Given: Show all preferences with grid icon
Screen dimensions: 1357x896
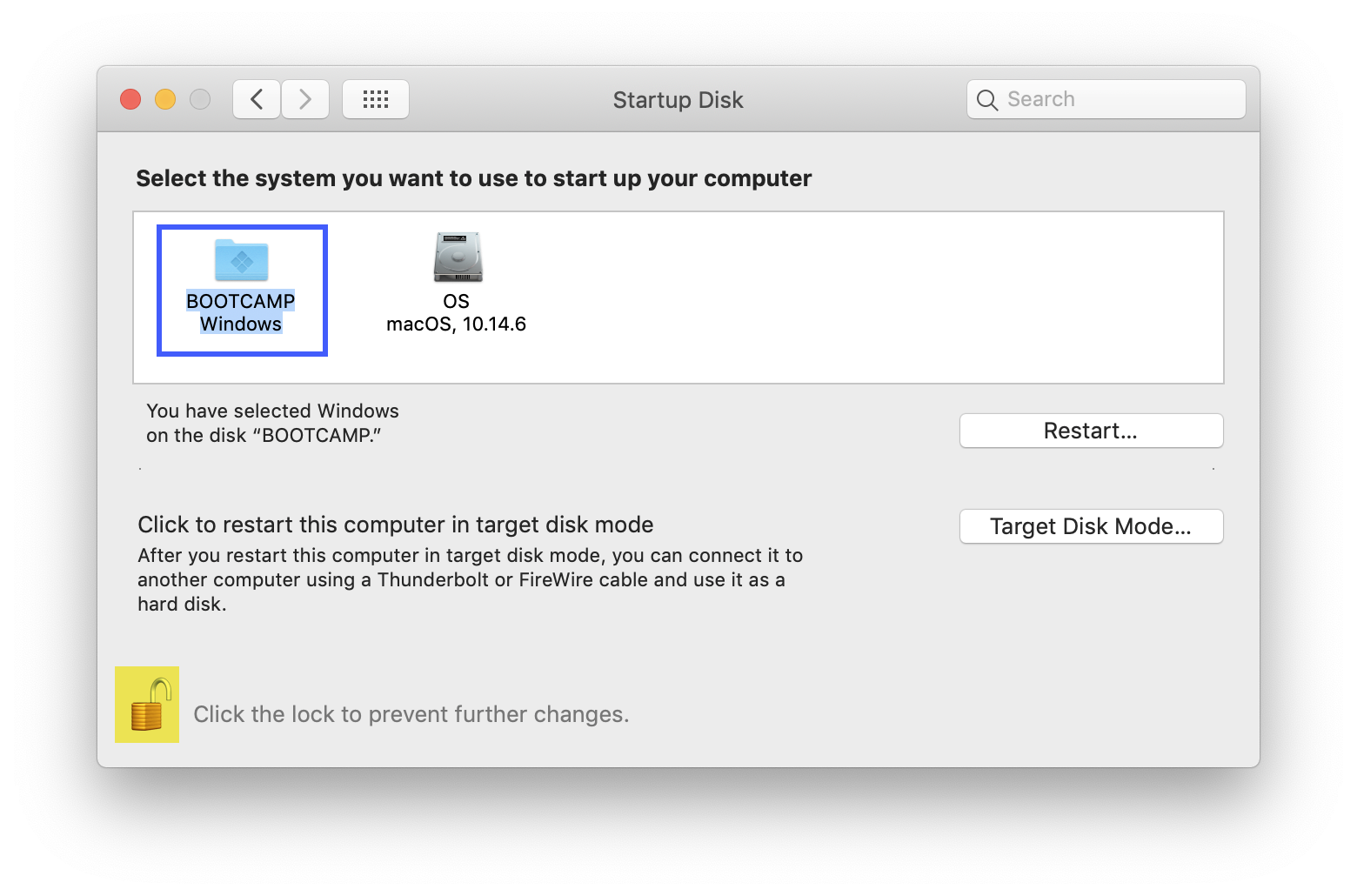Looking at the screenshot, I should coord(376,99).
